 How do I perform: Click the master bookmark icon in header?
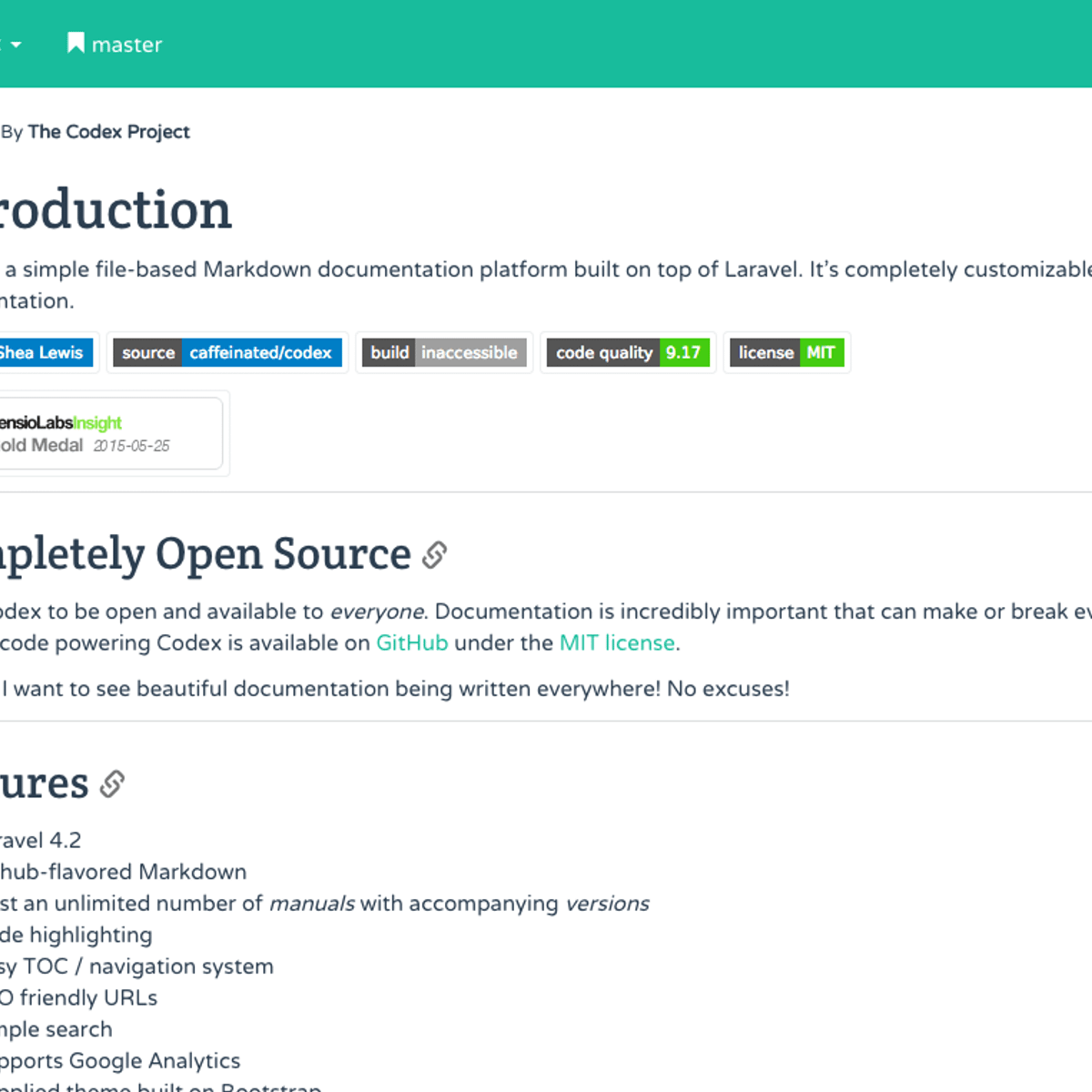[76, 43]
